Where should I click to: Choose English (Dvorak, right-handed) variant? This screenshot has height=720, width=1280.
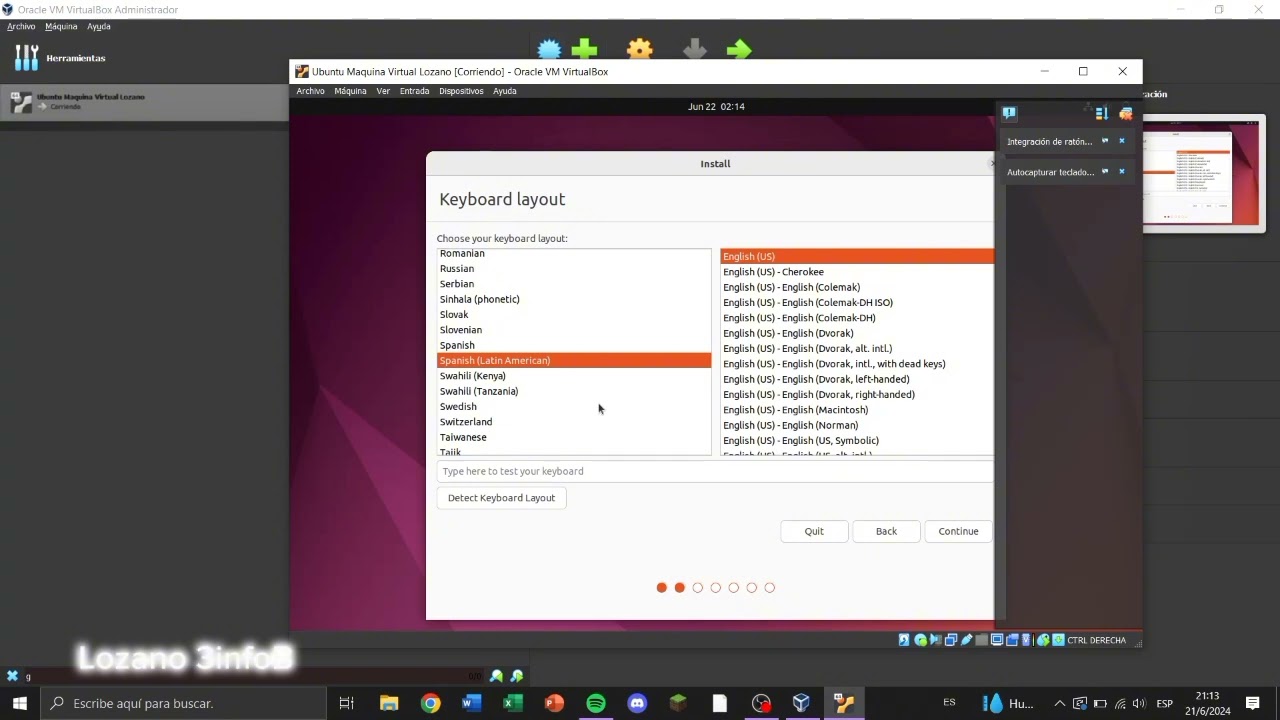click(857, 395)
